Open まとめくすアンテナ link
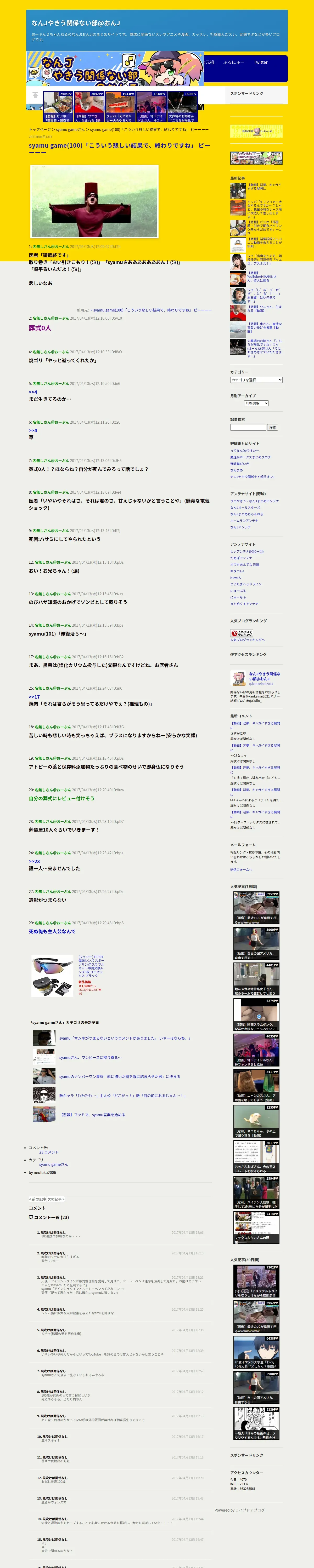The width and height of the screenshot is (314, 1568). click(244, 604)
